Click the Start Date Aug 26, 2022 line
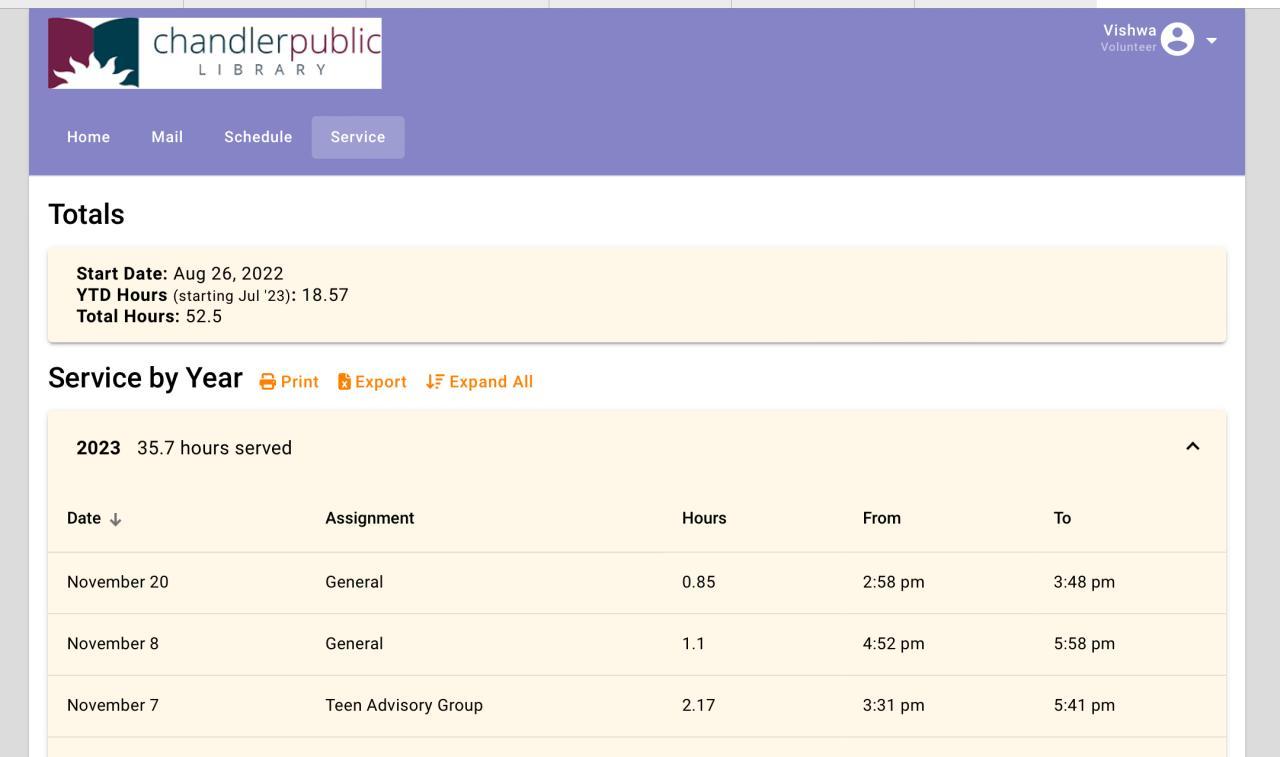Viewport: 1280px width, 757px height. pos(180,274)
